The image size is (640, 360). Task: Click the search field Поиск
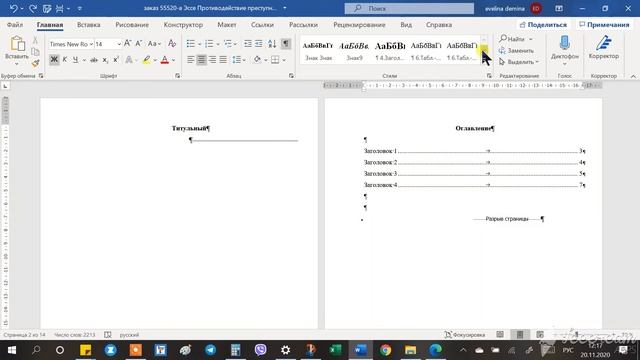(409, 8)
